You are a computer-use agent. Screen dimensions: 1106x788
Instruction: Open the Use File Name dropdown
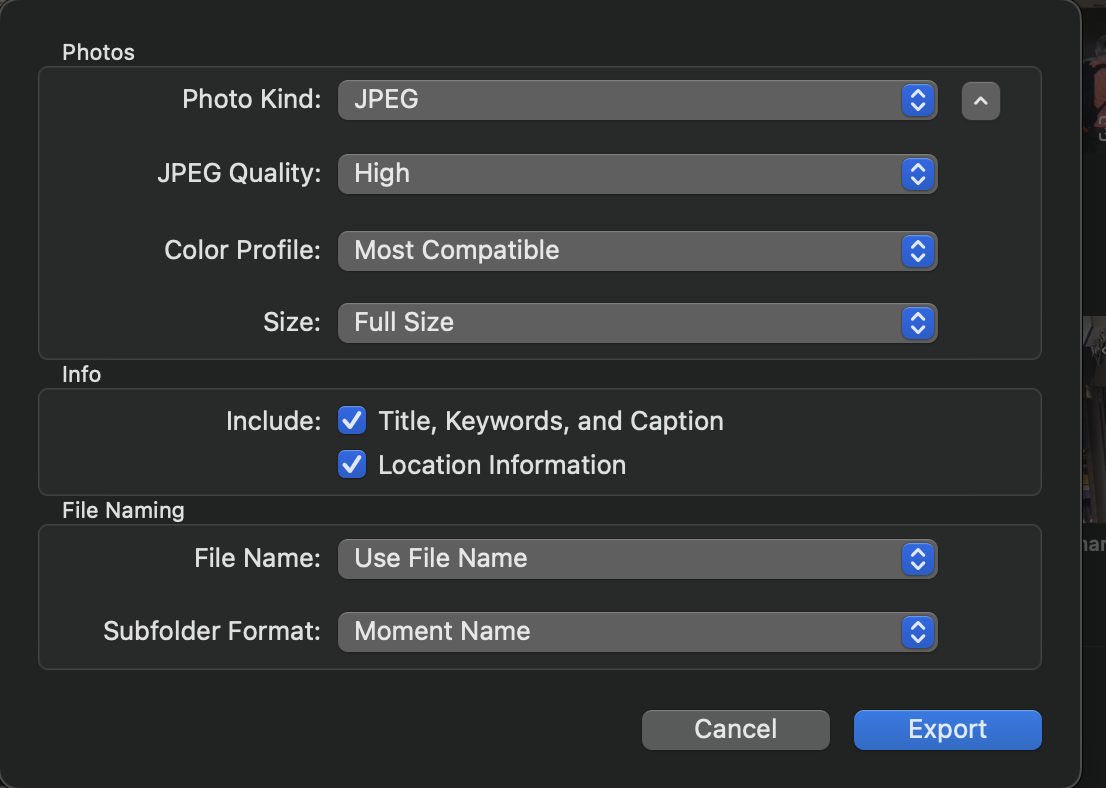620,559
